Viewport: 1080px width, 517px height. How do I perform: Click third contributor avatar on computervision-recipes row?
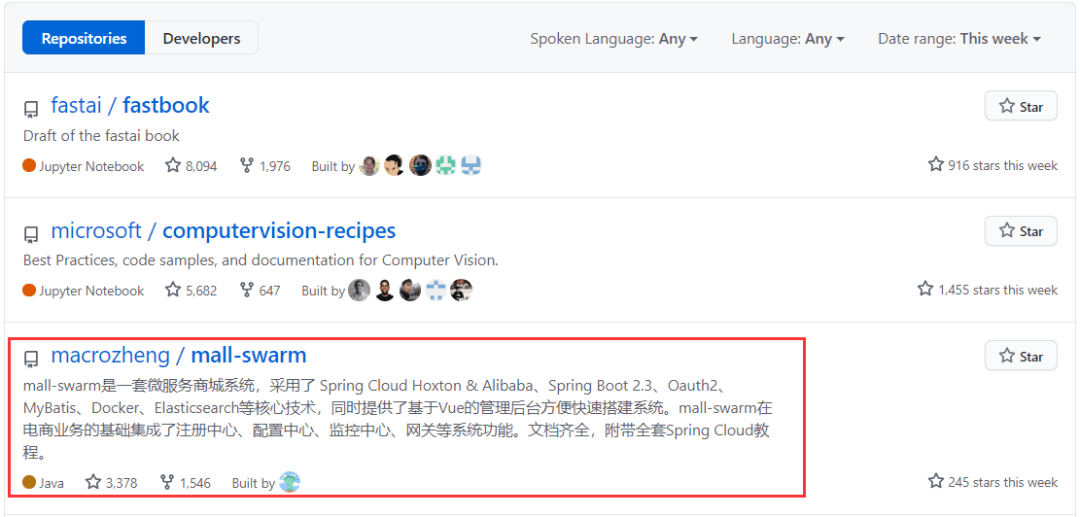pos(411,290)
